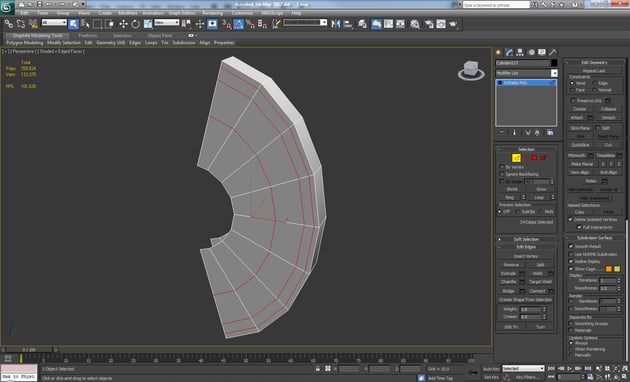Select Polygon sub-object level icon
Screen dimensions: 630x382
tap(534, 158)
